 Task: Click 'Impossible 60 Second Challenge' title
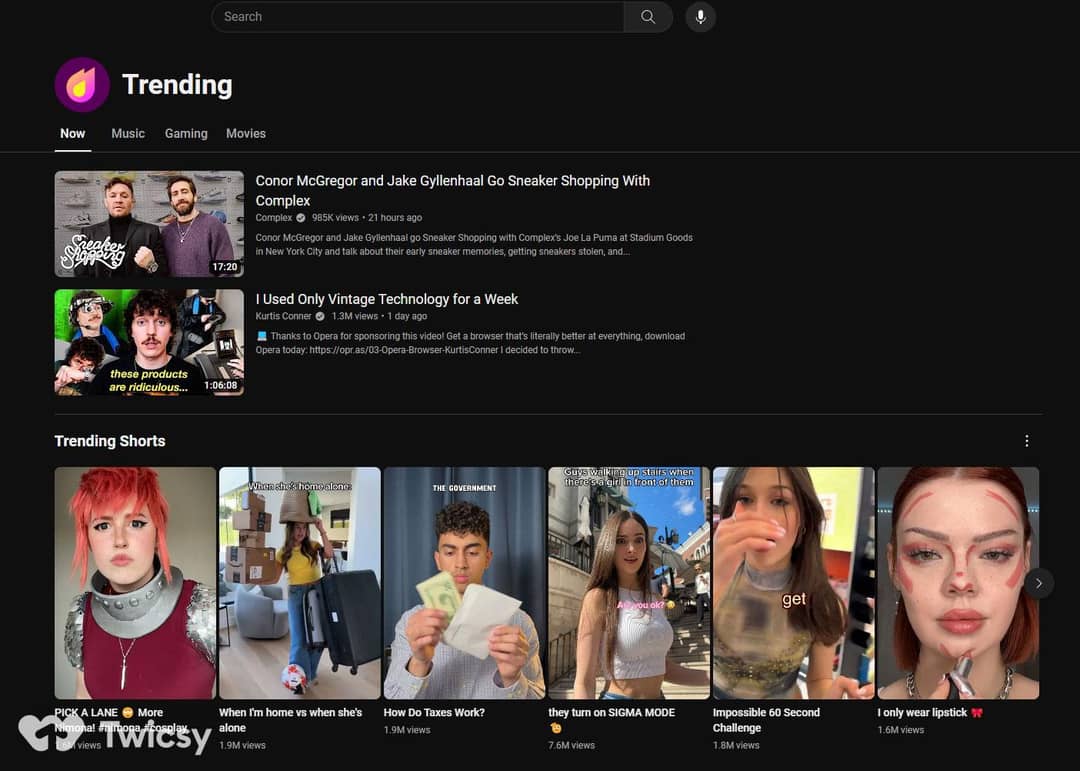pos(766,720)
